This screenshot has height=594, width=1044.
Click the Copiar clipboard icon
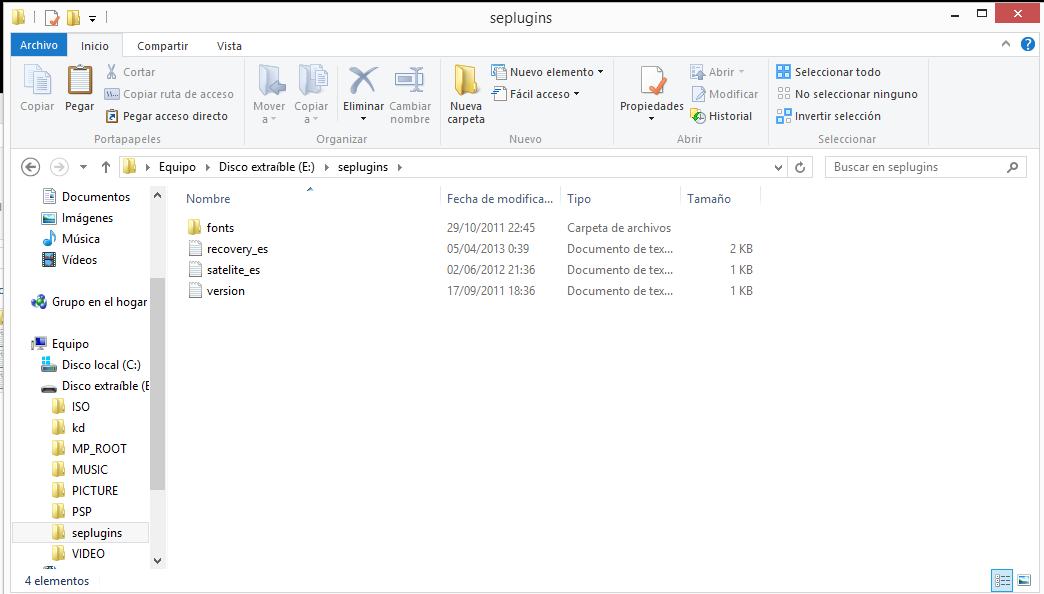[37, 82]
